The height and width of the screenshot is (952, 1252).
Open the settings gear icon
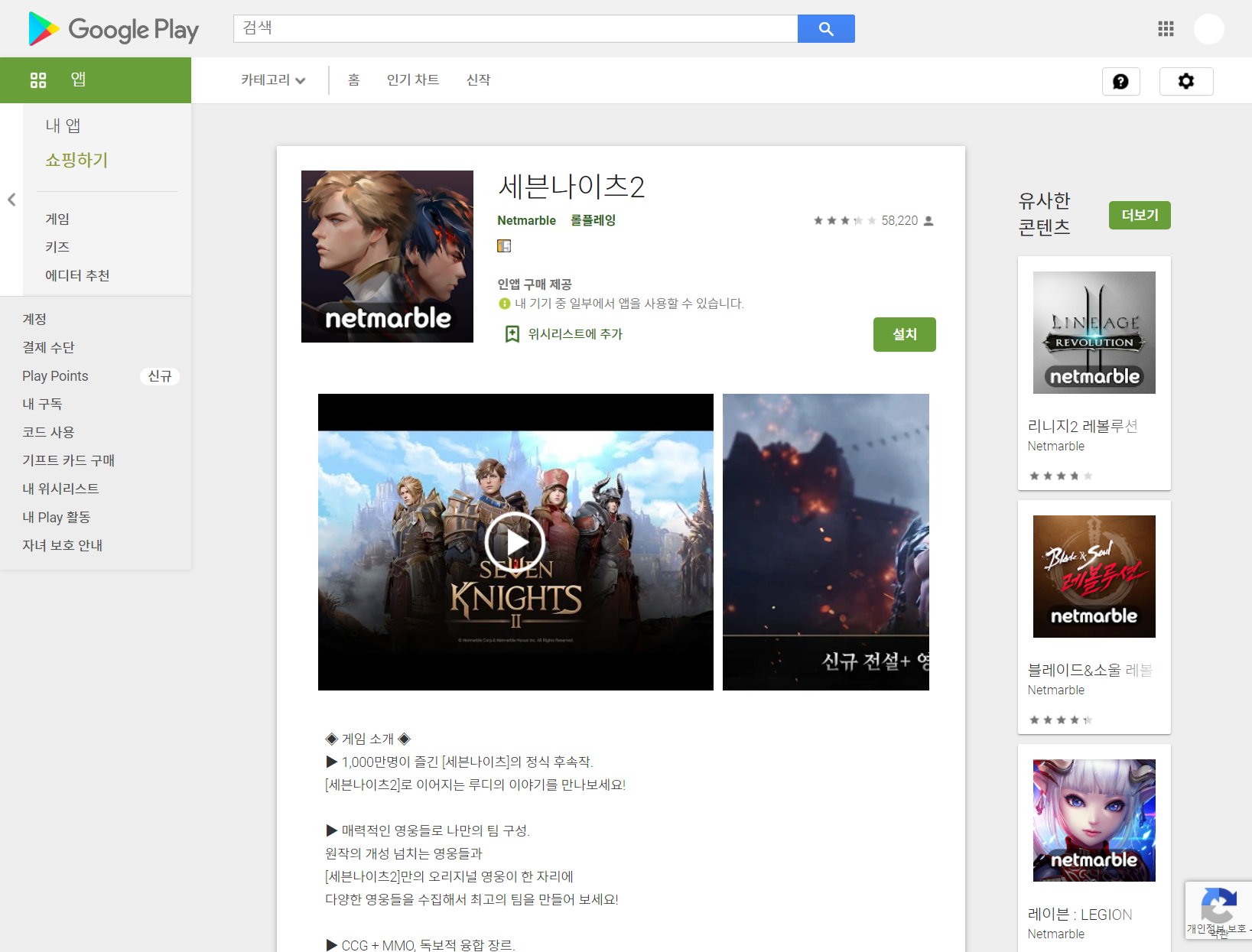1186,81
